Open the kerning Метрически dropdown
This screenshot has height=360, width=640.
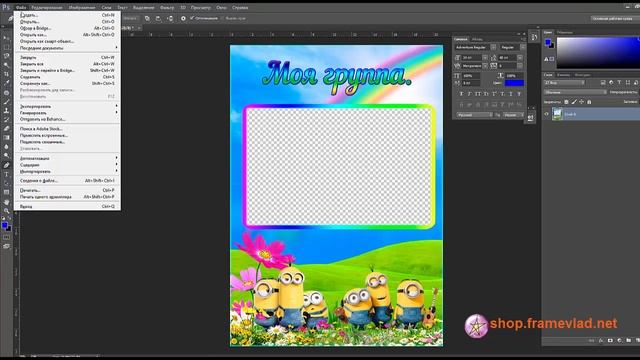[485, 66]
